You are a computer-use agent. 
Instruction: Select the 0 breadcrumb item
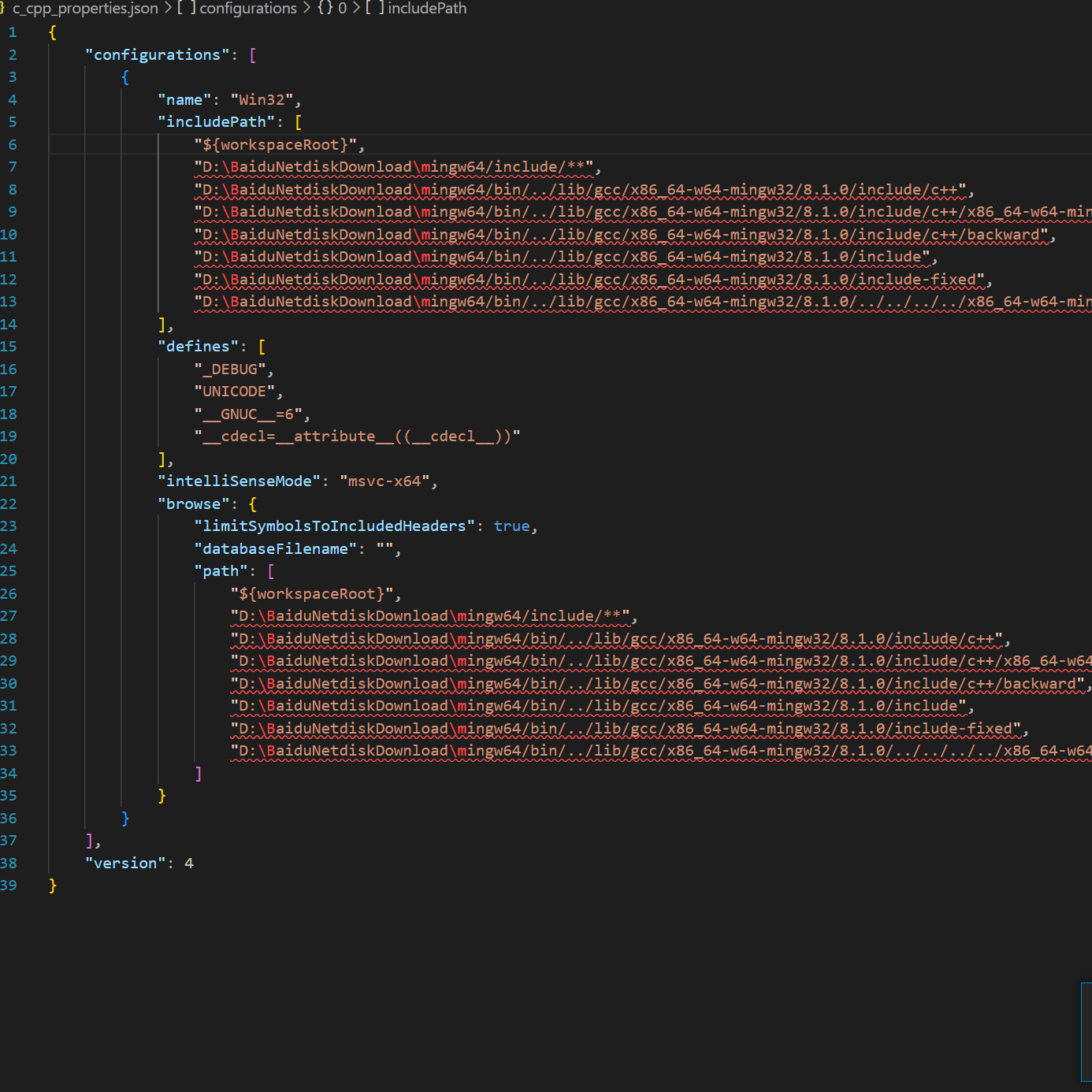coord(343,9)
